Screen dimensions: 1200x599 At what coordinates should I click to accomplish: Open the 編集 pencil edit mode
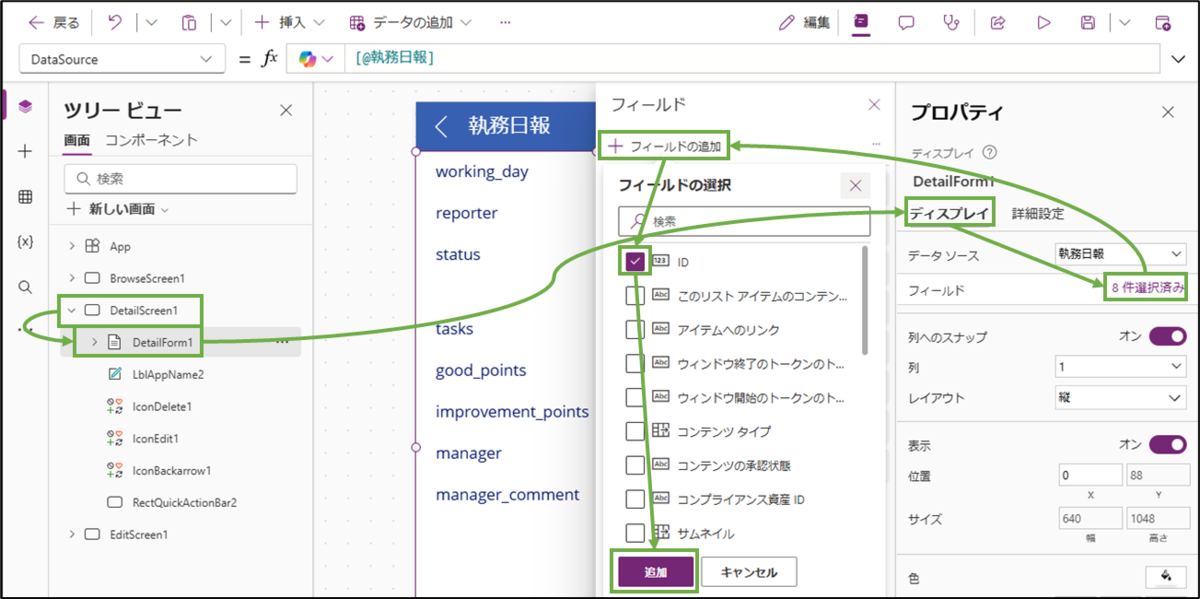click(805, 22)
